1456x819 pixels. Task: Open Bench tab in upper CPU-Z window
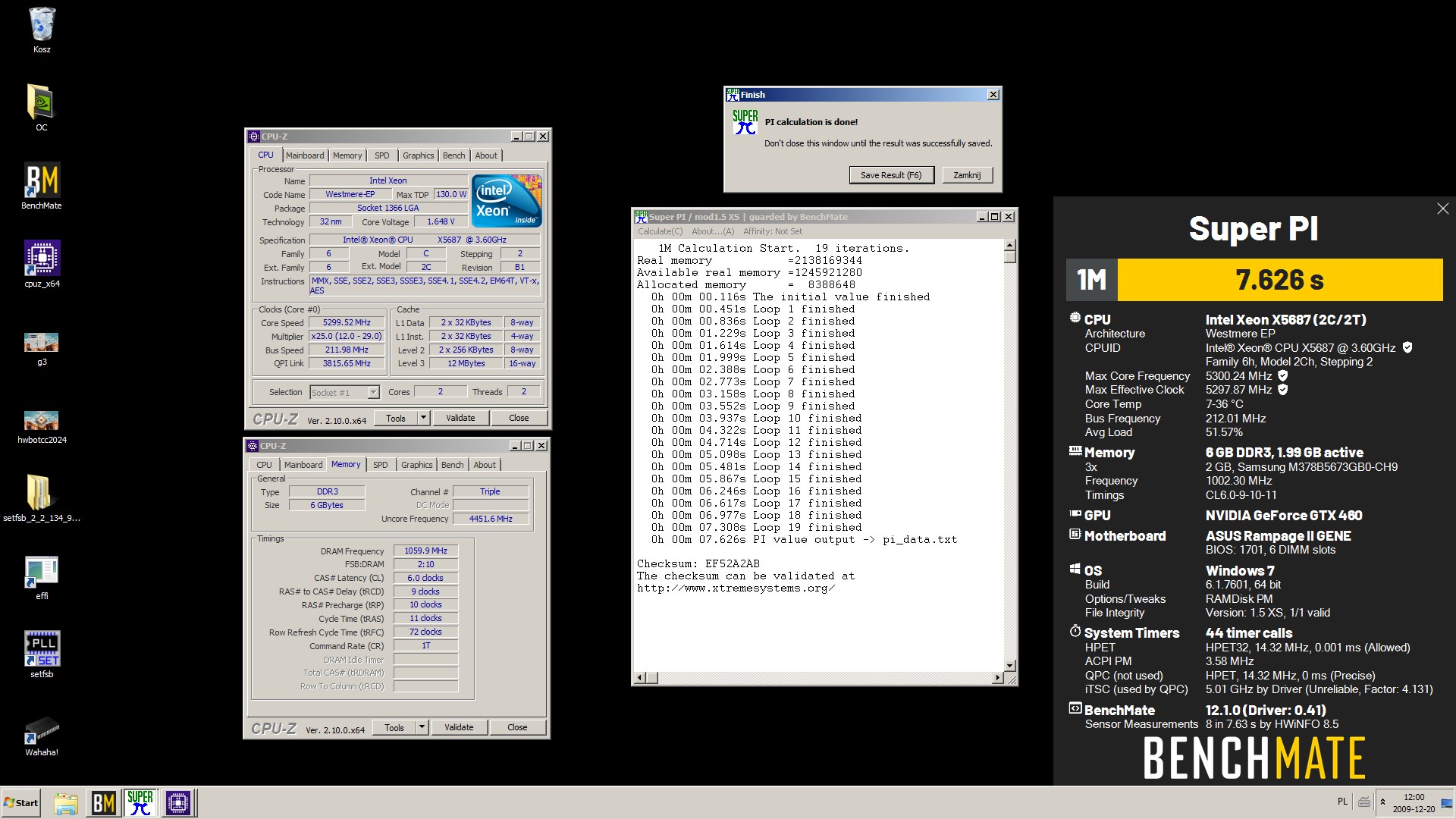[x=454, y=155]
